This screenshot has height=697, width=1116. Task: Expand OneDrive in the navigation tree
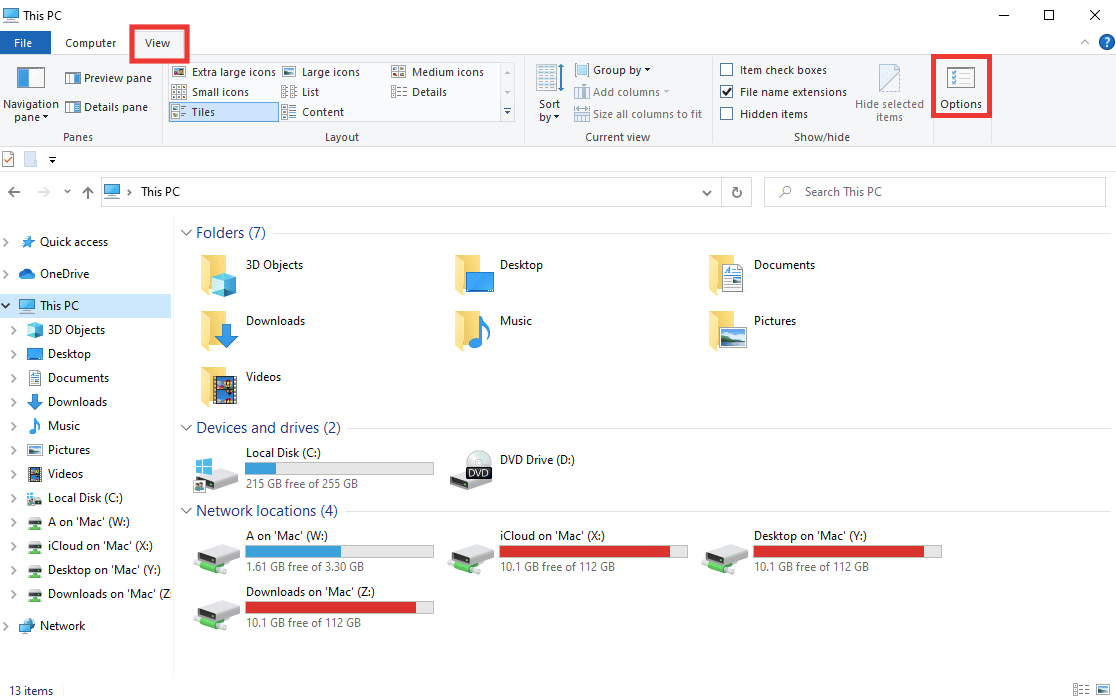[6, 274]
